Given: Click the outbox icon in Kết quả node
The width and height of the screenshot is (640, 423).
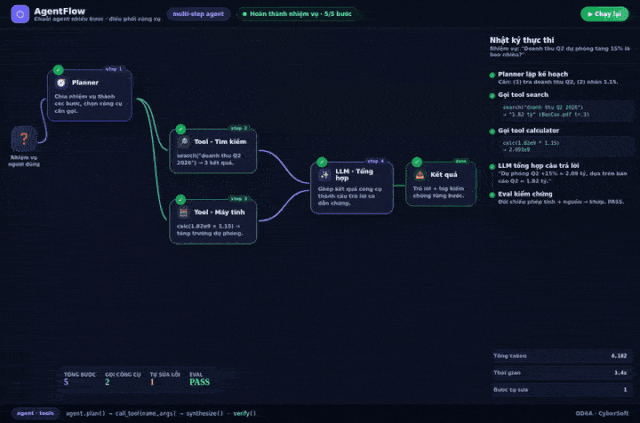Looking at the screenshot, I should (420, 175).
